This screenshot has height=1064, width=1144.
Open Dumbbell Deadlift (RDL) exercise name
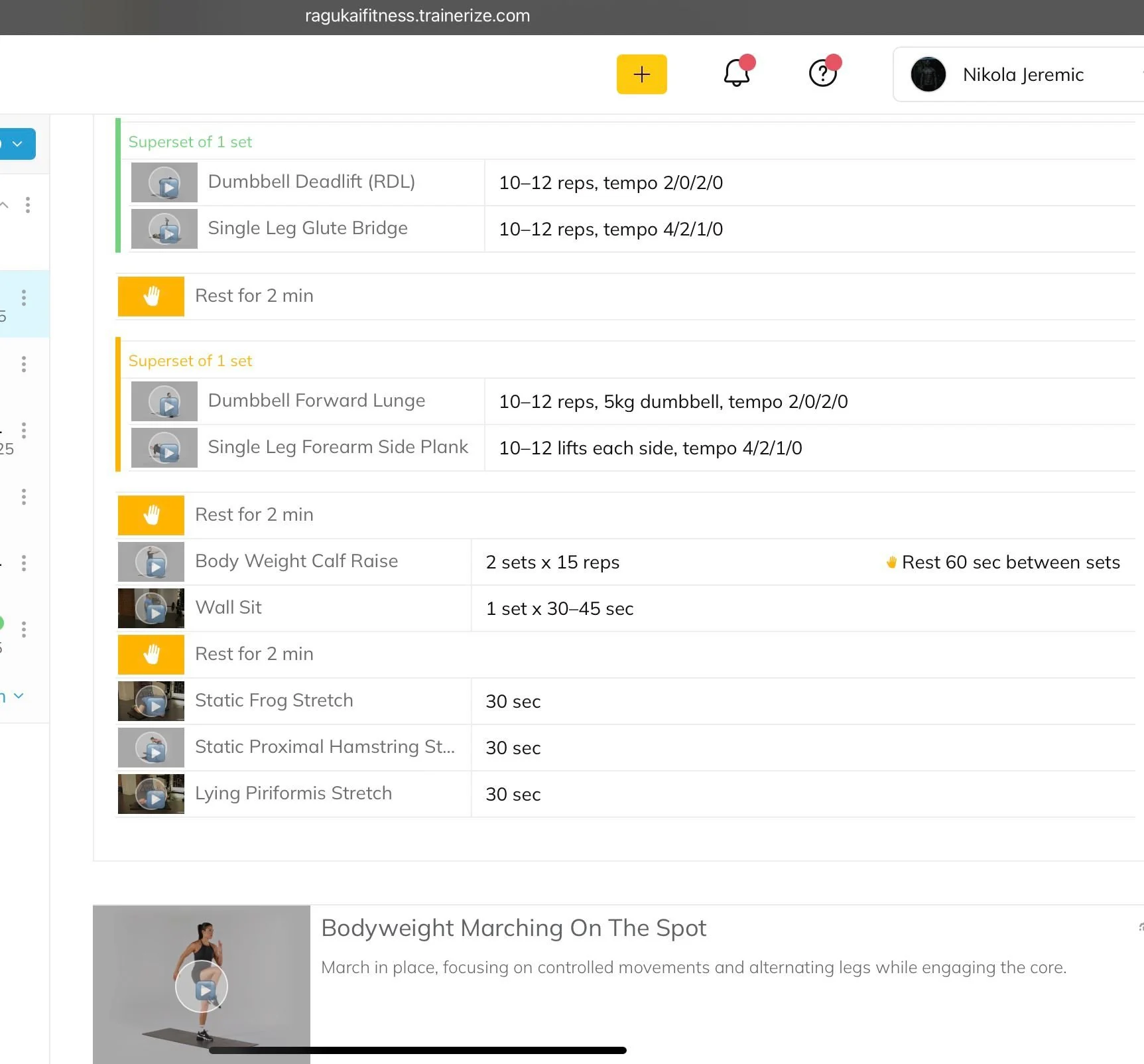click(311, 182)
